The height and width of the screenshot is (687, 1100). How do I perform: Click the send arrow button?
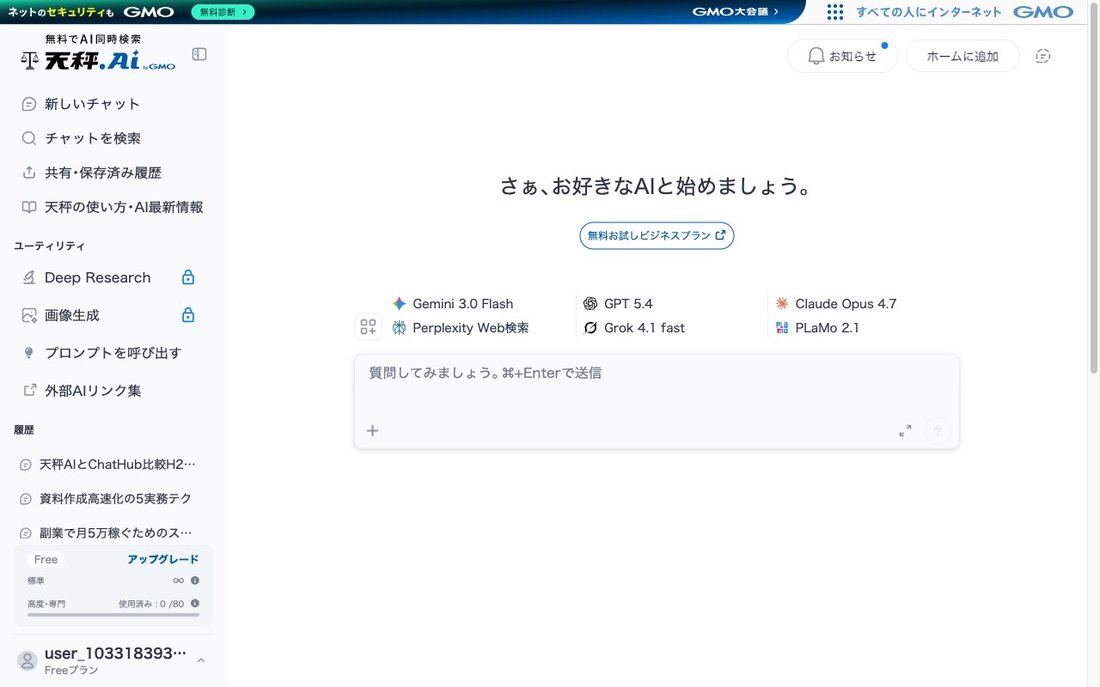pos(937,431)
